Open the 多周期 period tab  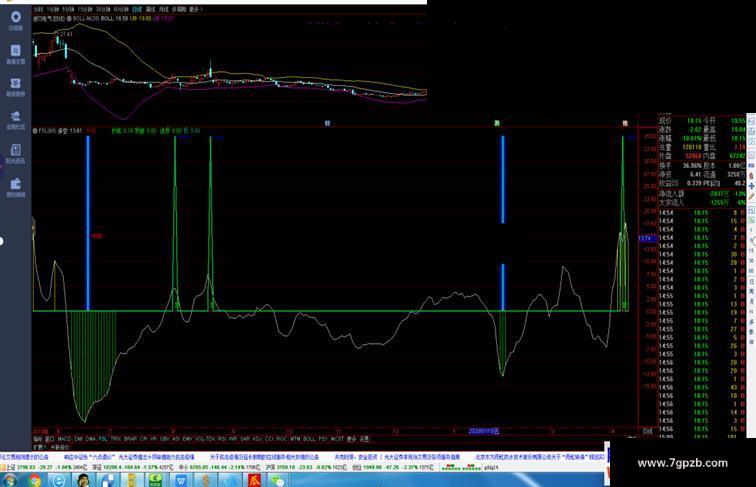point(179,9)
